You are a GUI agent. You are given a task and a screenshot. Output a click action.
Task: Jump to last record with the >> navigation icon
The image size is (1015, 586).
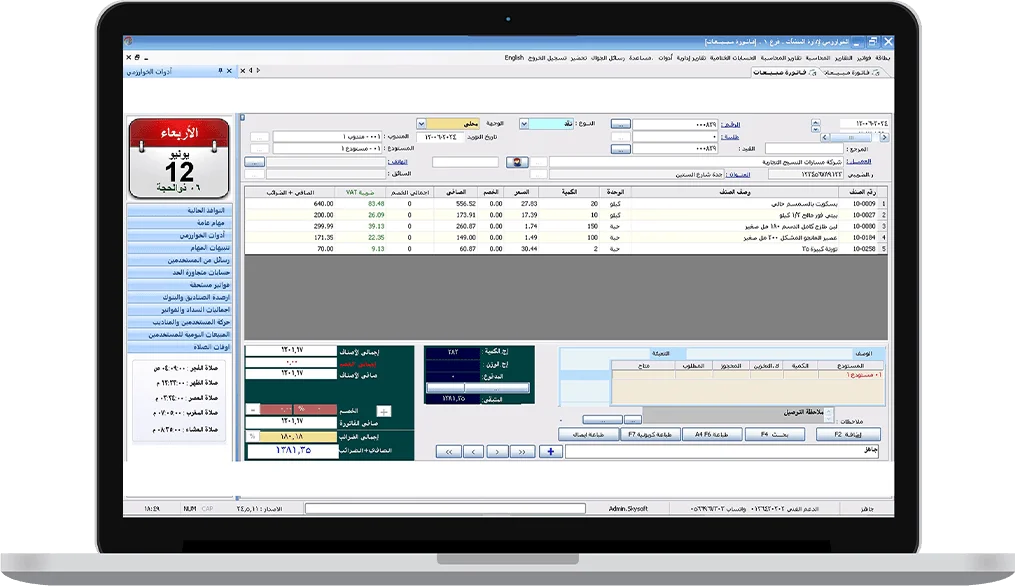pos(522,451)
